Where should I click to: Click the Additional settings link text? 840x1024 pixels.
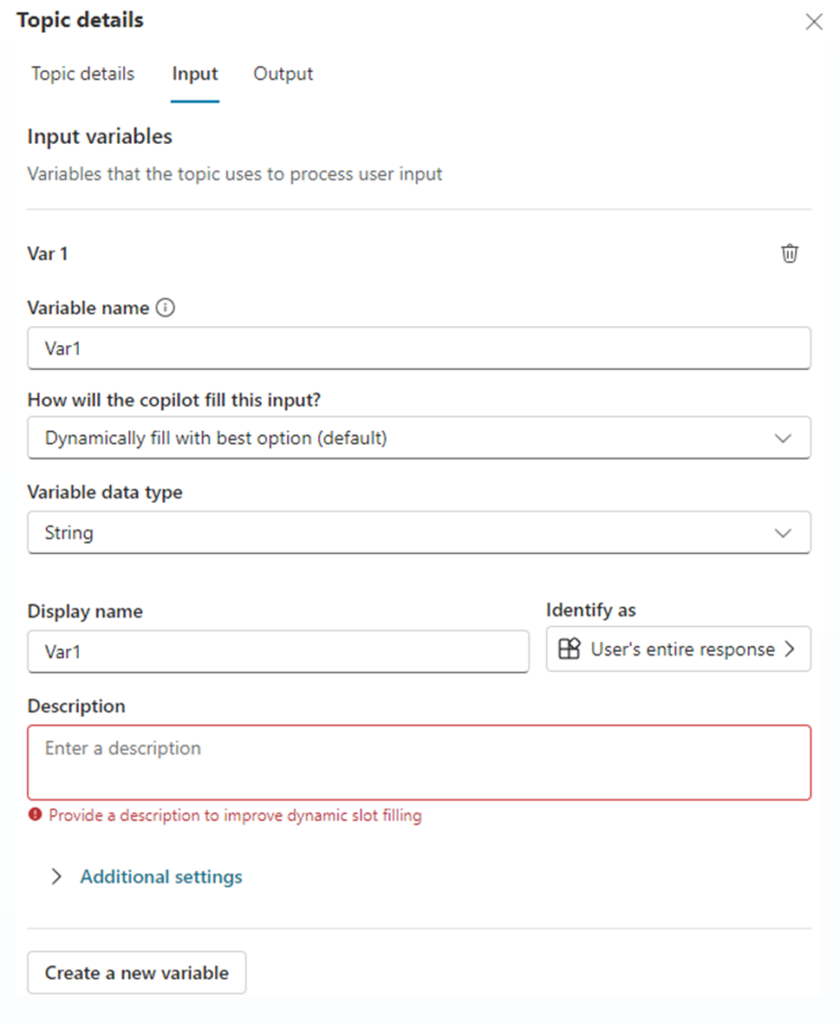pyautogui.click(x=161, y=877)
